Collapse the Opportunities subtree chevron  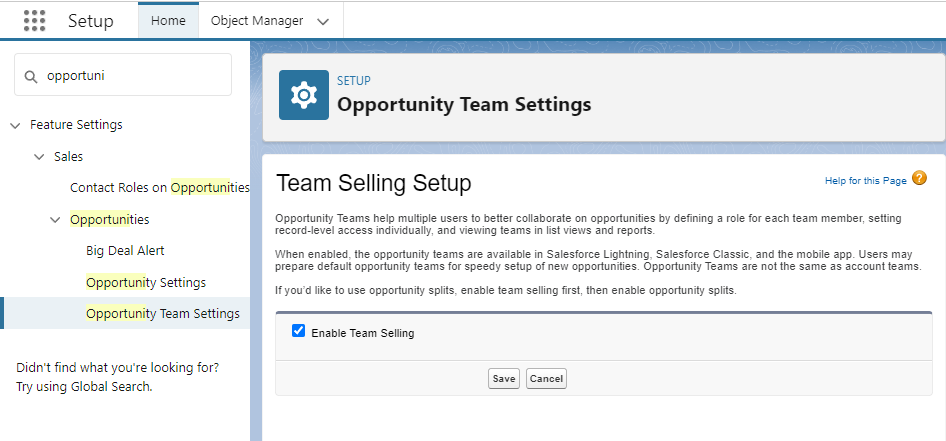pos(55,220)
